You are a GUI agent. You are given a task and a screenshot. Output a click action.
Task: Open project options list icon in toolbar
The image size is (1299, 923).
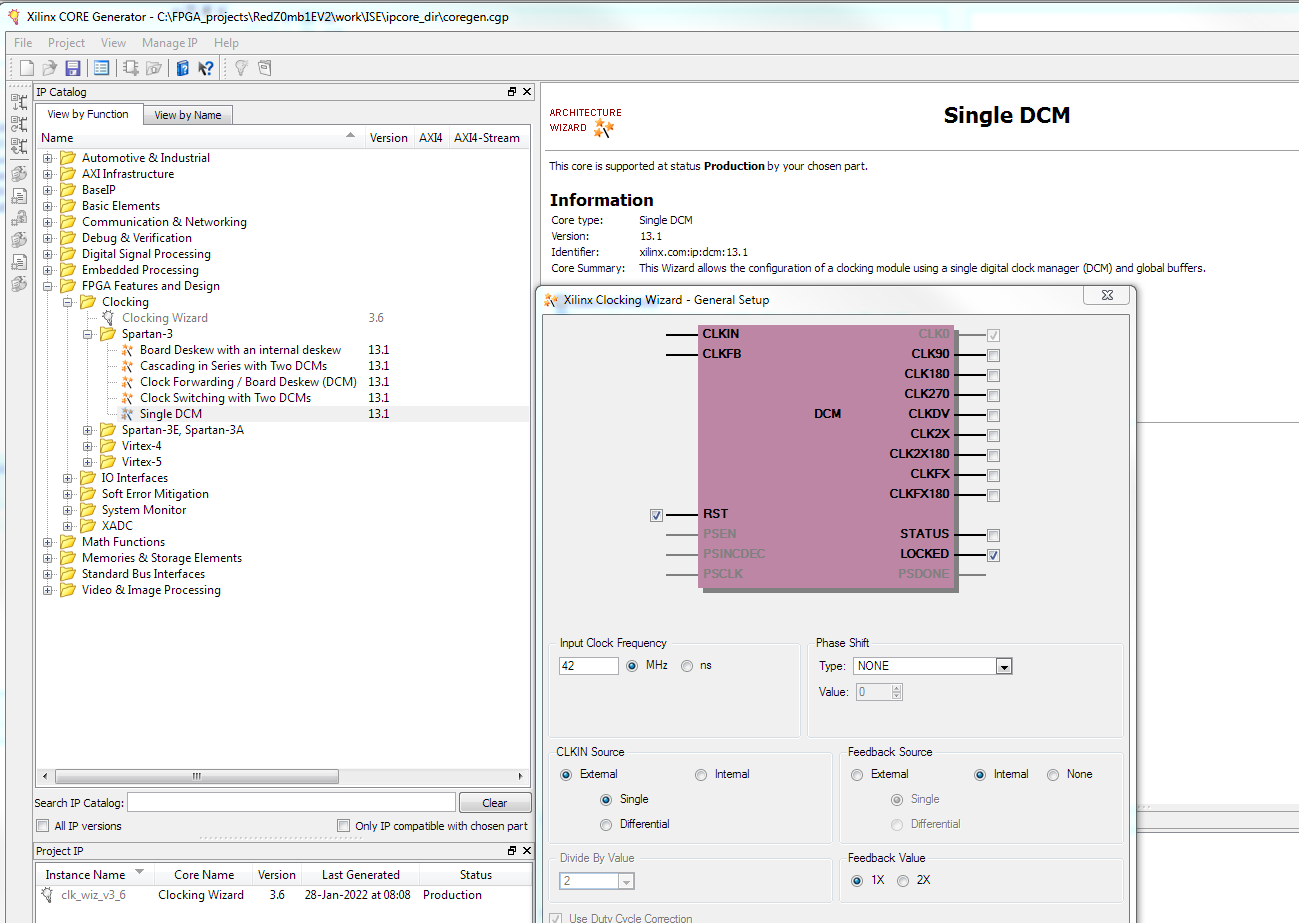(101, 68)
